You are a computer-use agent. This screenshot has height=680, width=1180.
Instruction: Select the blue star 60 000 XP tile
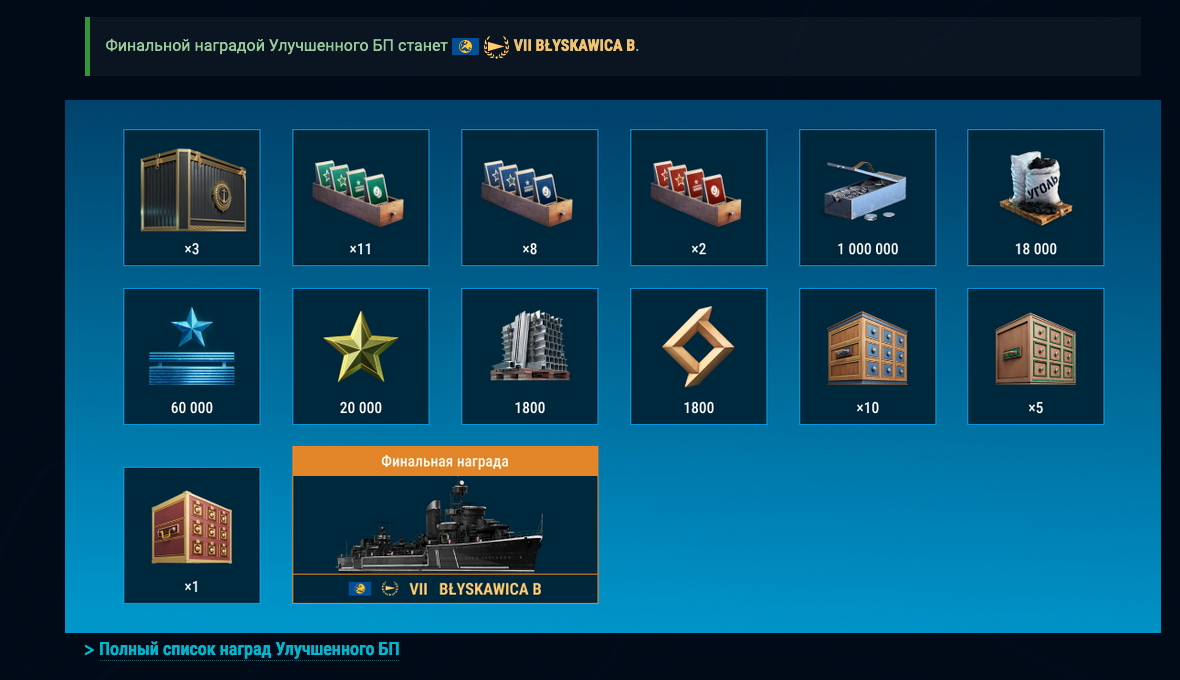pyautogui.click(x=192, y=357)
